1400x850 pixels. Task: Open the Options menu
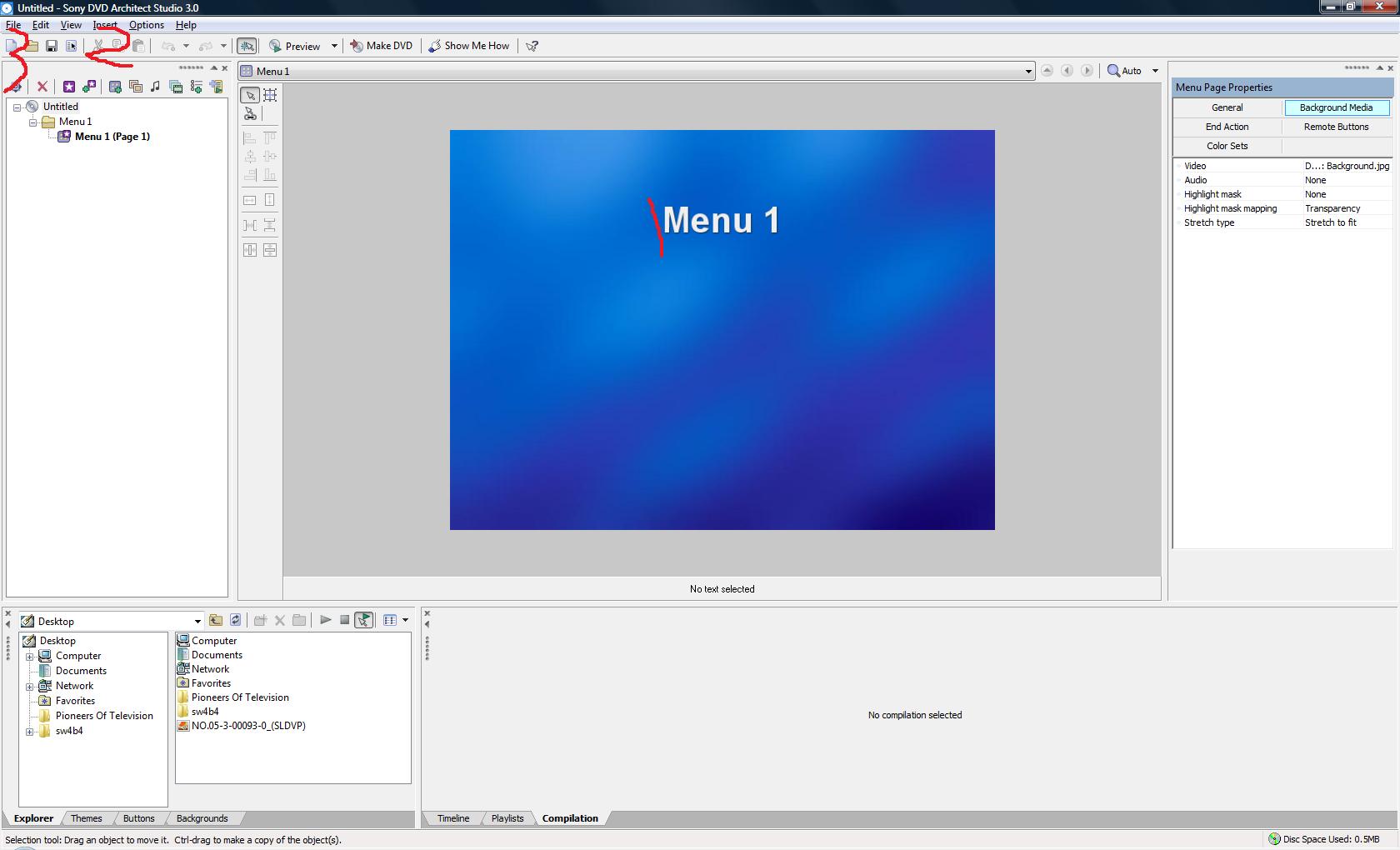click(147, 25)
